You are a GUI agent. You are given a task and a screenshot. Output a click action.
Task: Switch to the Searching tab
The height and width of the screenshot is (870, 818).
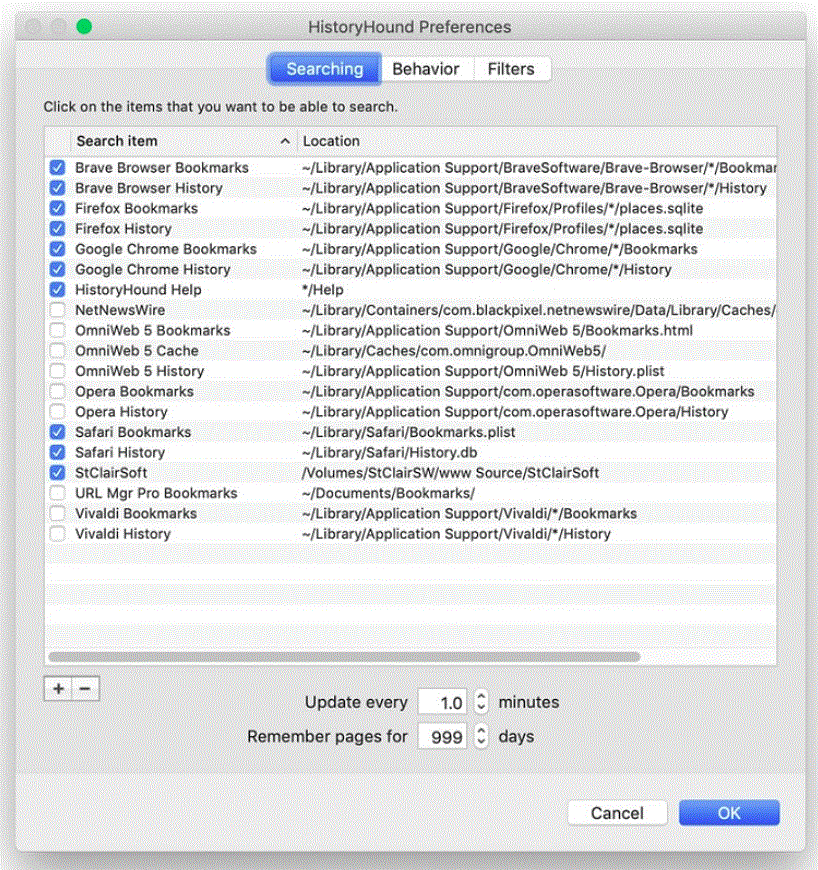(x=325, y=69)
